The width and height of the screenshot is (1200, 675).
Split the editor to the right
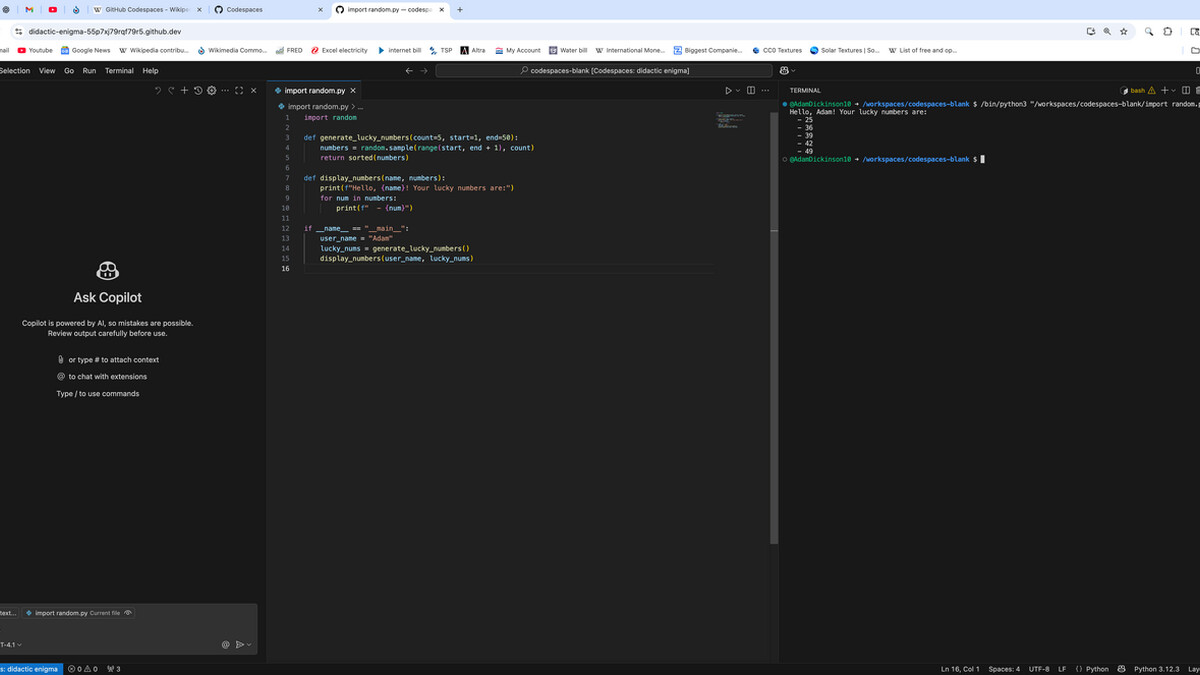(x=751, y=91)
